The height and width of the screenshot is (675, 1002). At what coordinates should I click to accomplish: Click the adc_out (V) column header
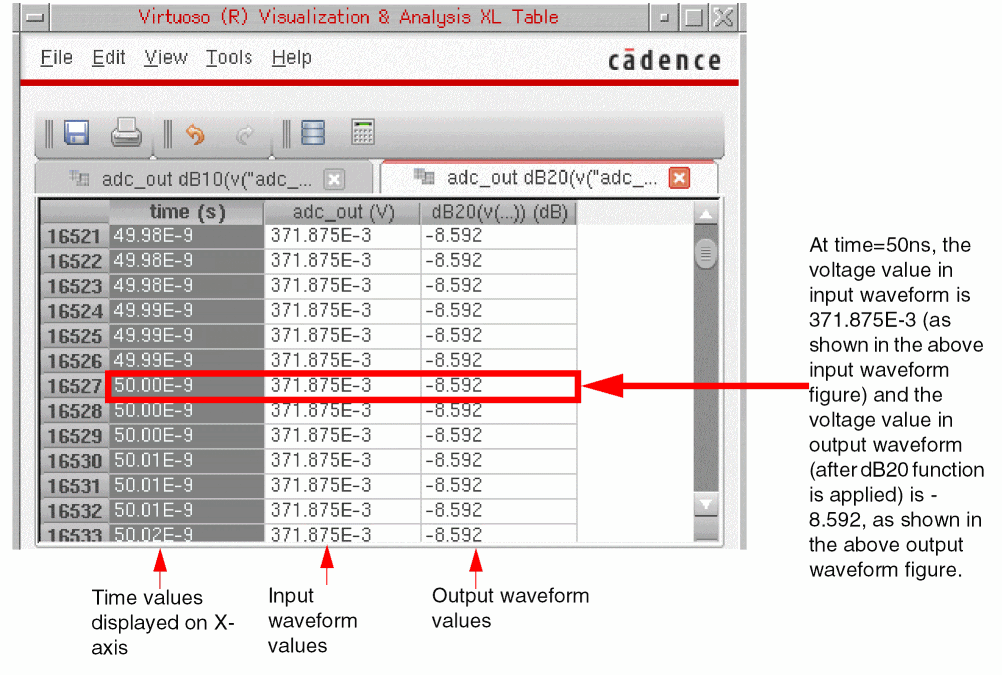click(343, 212)
